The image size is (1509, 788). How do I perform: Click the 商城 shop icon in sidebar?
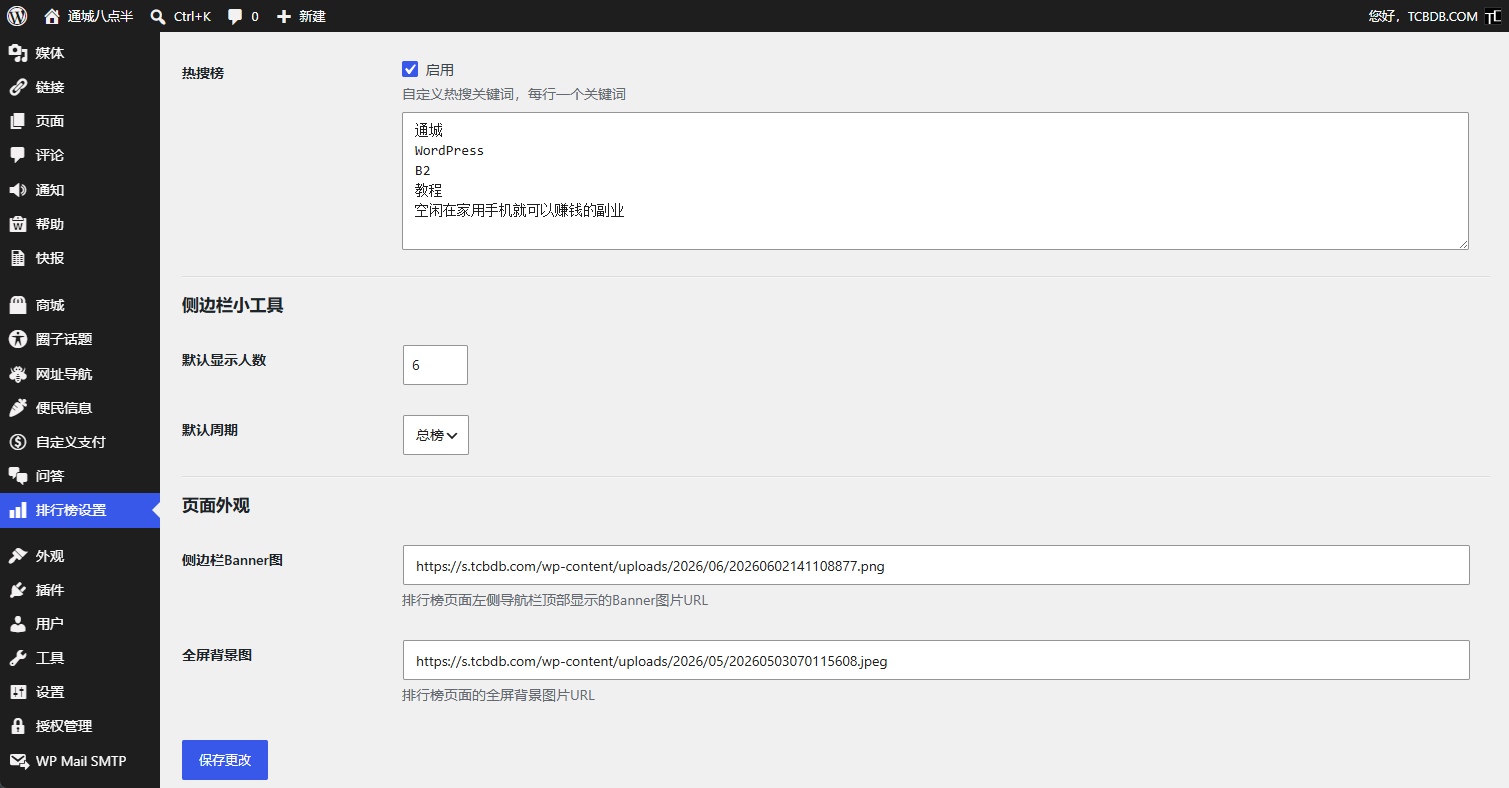point(18,305)
